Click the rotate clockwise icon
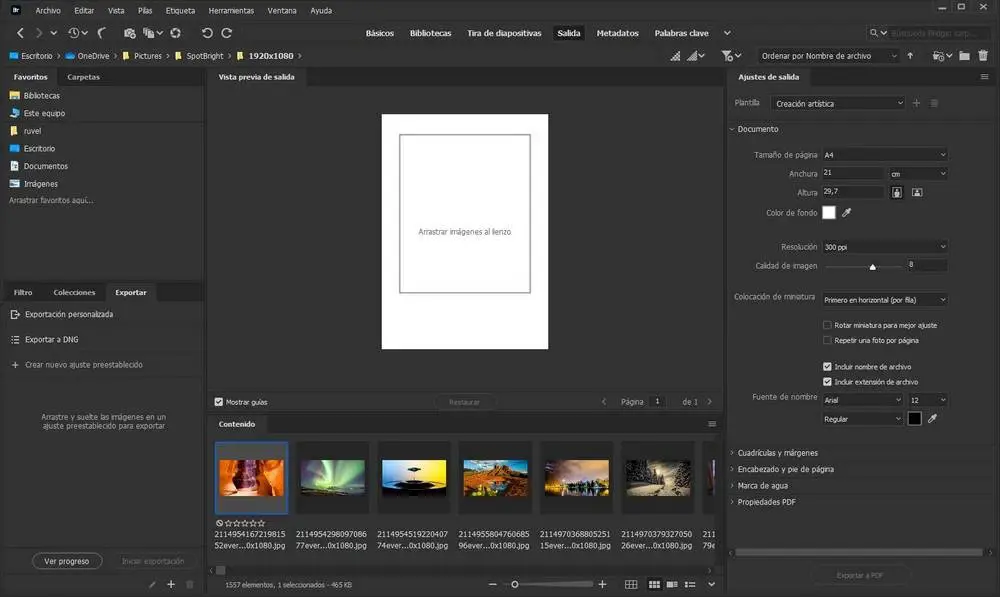1000x597 pixels. (226, 33)
